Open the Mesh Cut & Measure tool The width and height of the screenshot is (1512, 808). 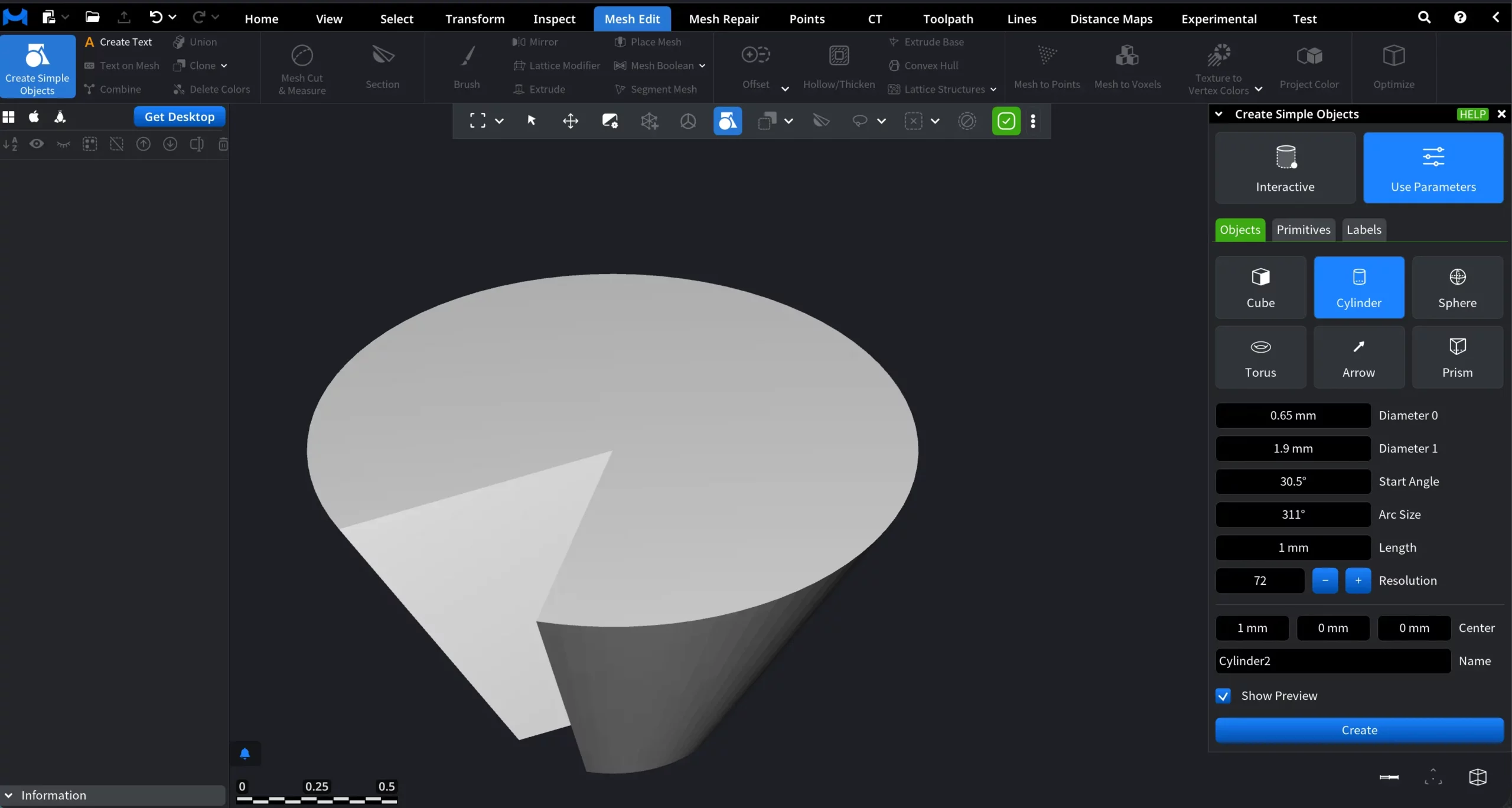coord(301,67)
